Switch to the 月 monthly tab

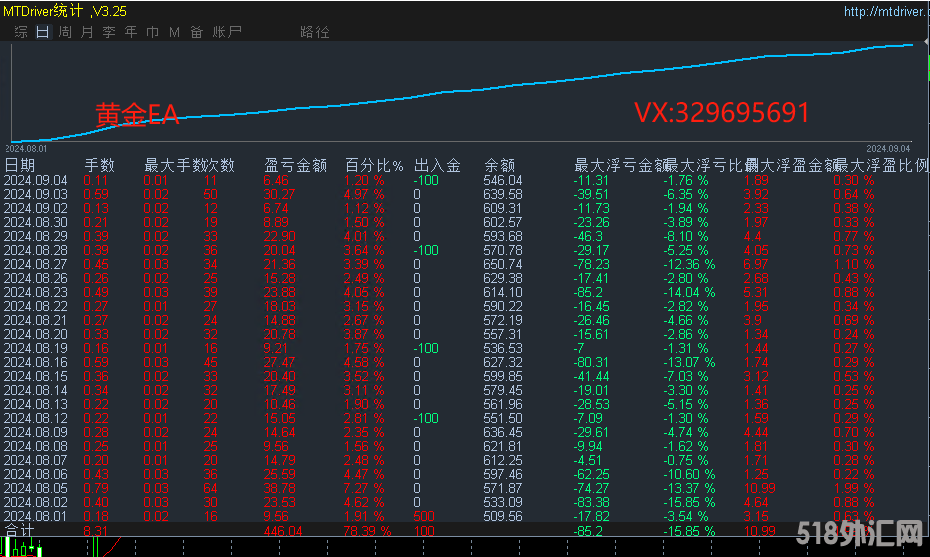click(87, 32)
